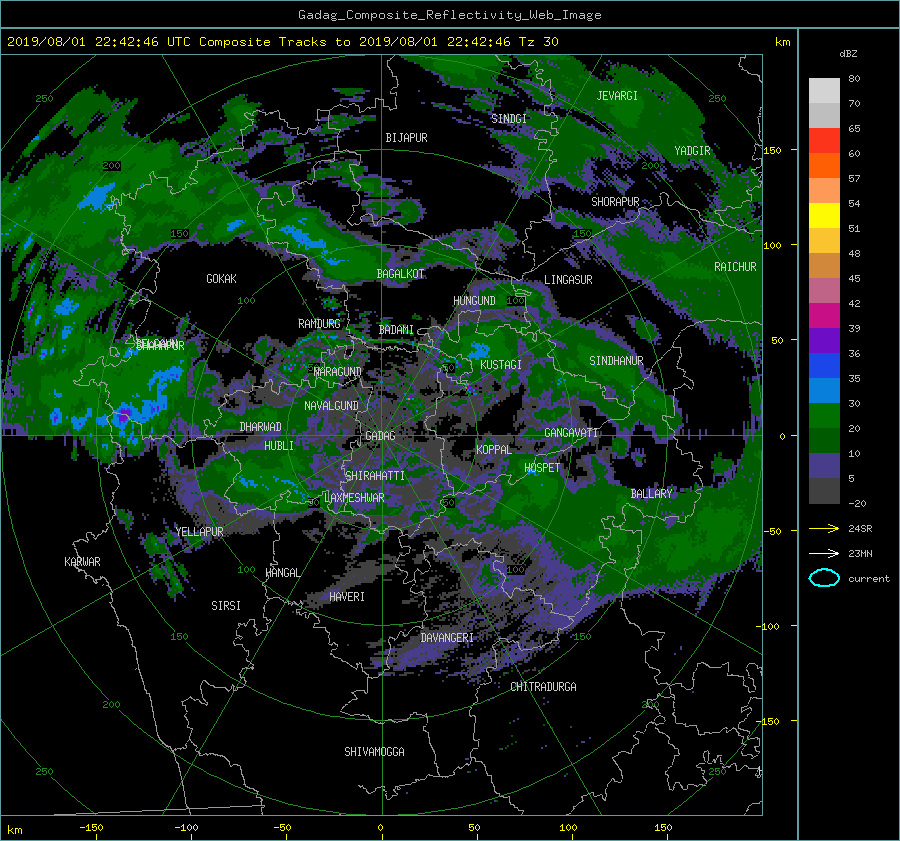This screenshot has height=841, width=900.
Task: Pick the bright green 20 dBZ band
Action: (824, 416)
